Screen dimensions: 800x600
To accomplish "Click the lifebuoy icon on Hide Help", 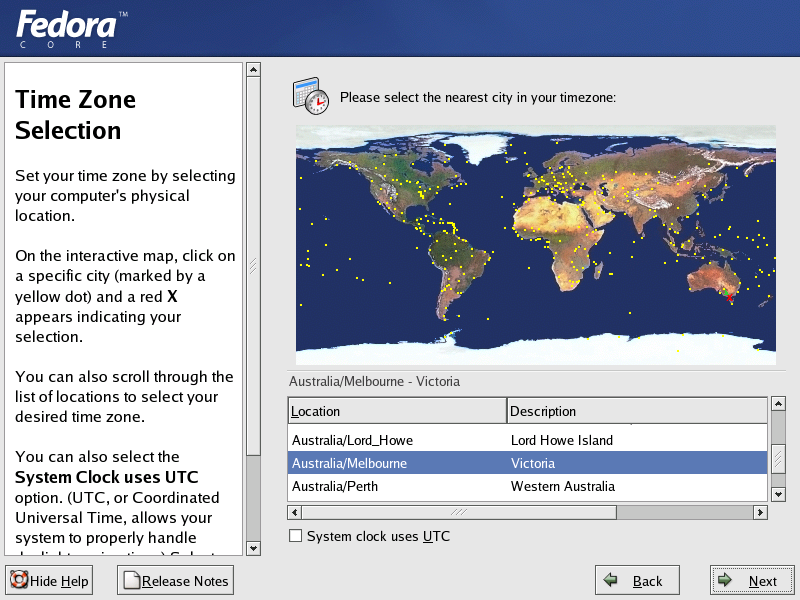I will [19, 580].
